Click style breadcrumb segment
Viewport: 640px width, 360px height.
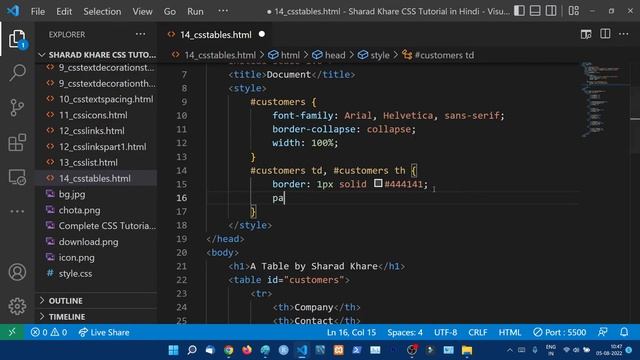coord(374,55)
